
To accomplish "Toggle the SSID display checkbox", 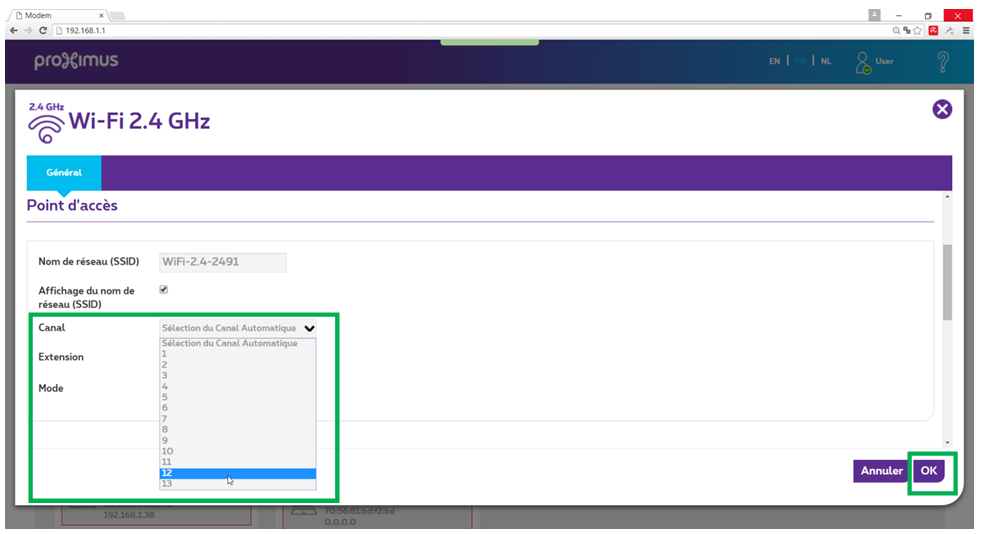I will pos(164,290).
